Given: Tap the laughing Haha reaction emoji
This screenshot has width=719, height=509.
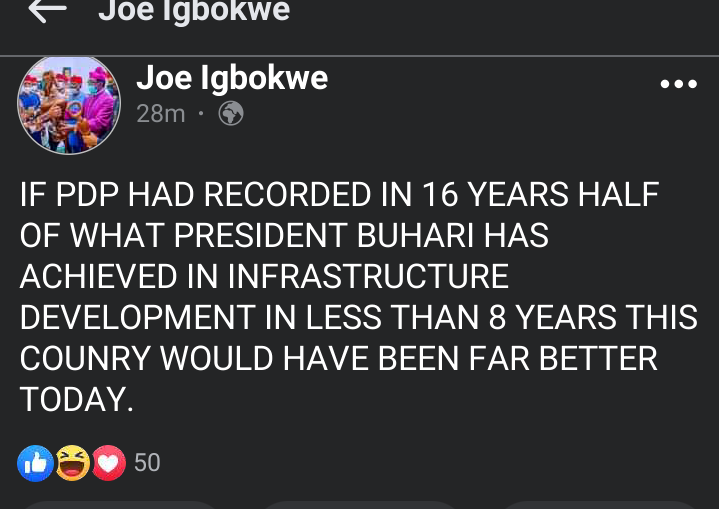Looking at the screenshot, I should (73, 463).
